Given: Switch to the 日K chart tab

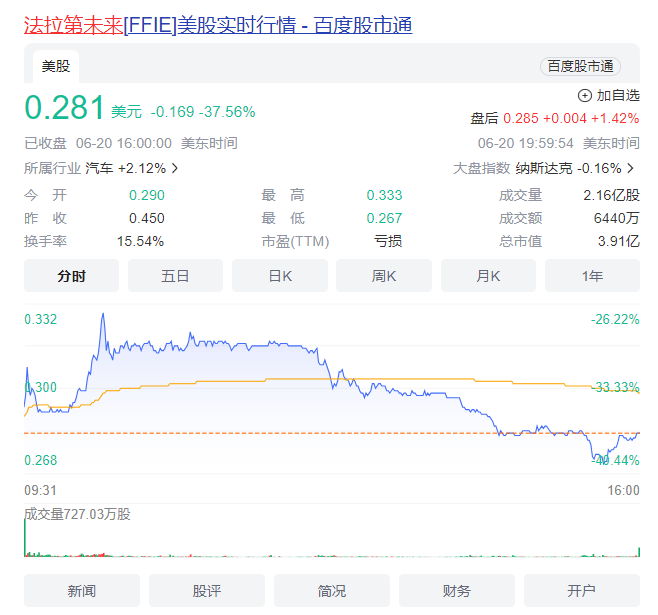Looking at the screenshot, I should [280, 276].
